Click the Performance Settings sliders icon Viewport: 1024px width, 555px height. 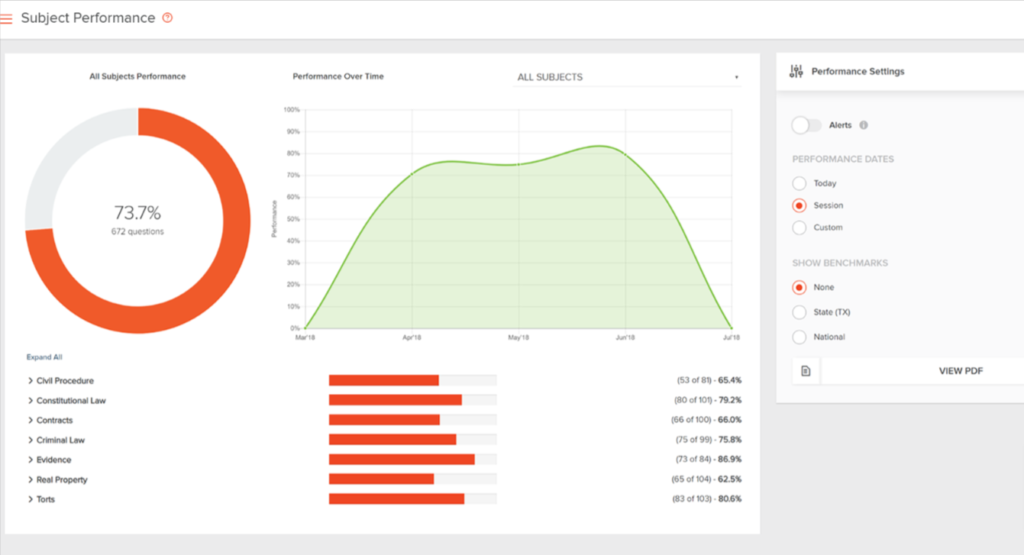796,72
